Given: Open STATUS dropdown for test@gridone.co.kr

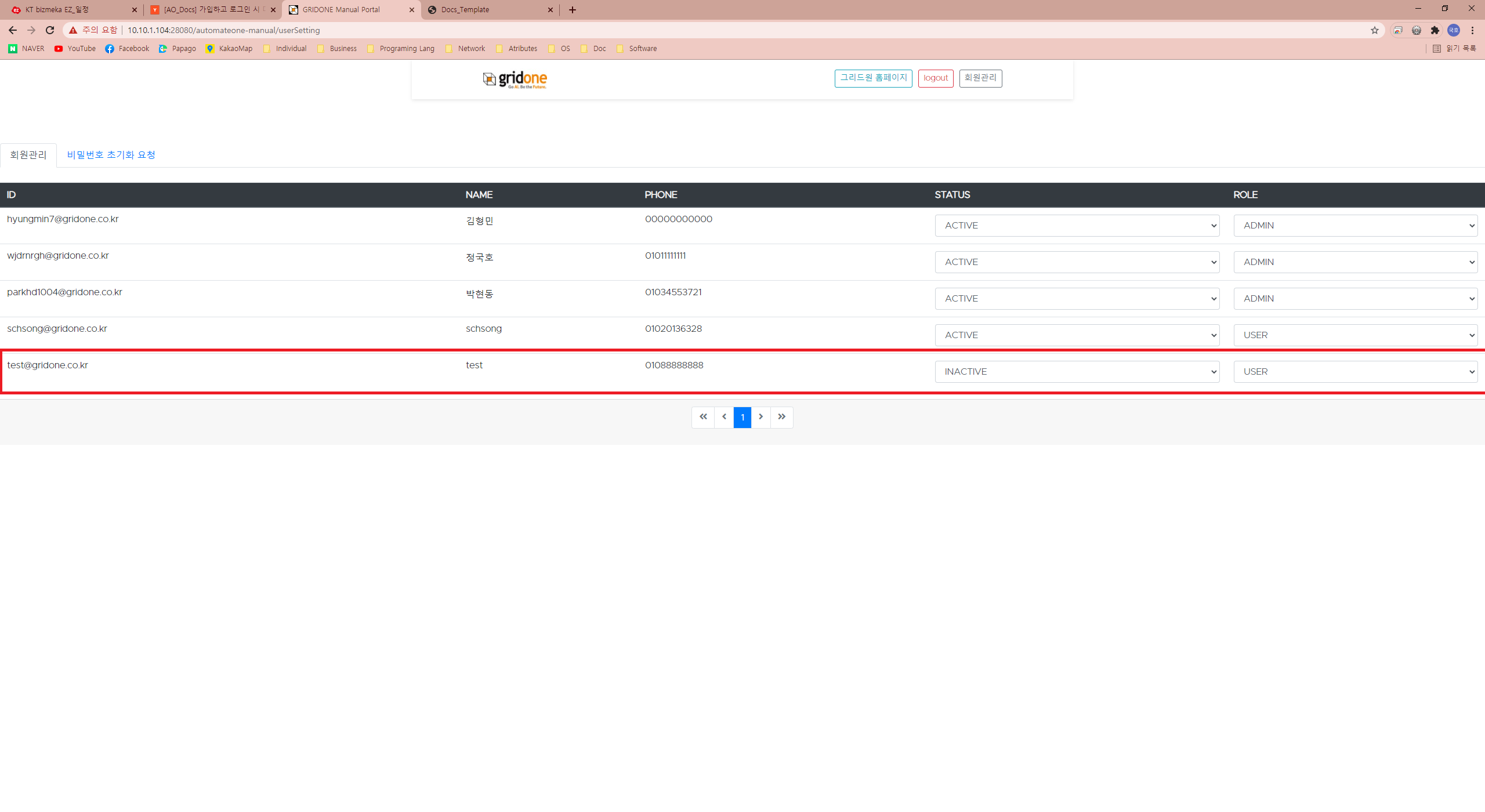Looking at the screenshot, I should pos(1077,372).
